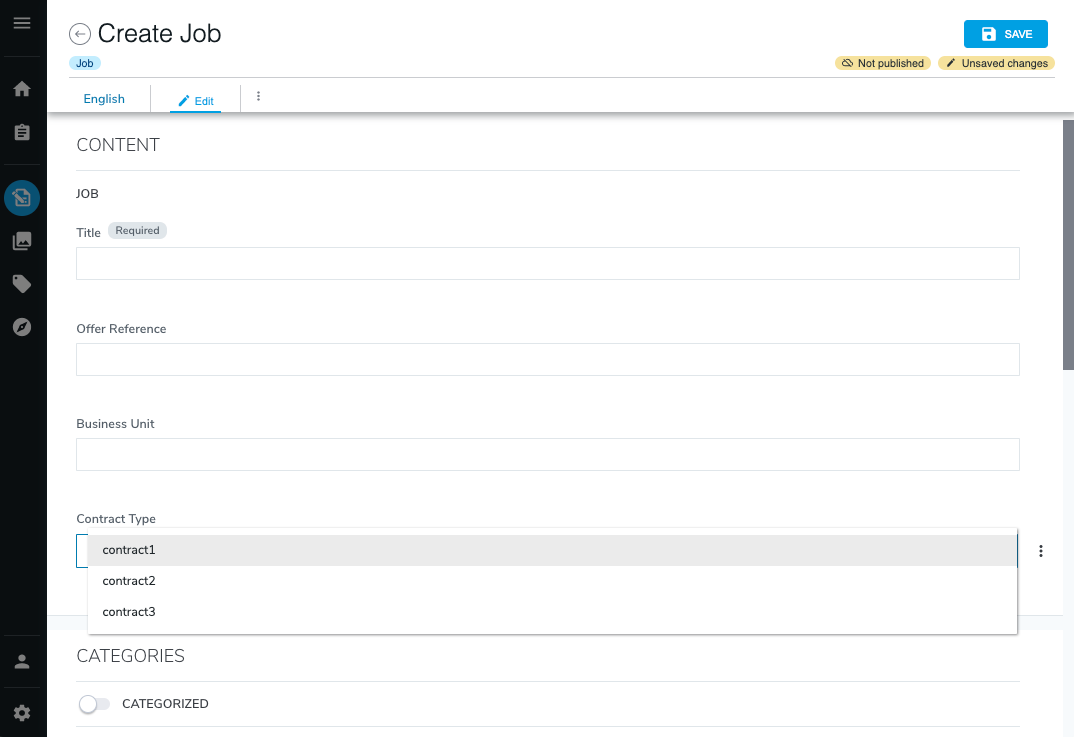Viewport: 1074px width, 737px height.
Task: Open the clipboard tasks icon in the sidebar
Action: click(22, 132)
